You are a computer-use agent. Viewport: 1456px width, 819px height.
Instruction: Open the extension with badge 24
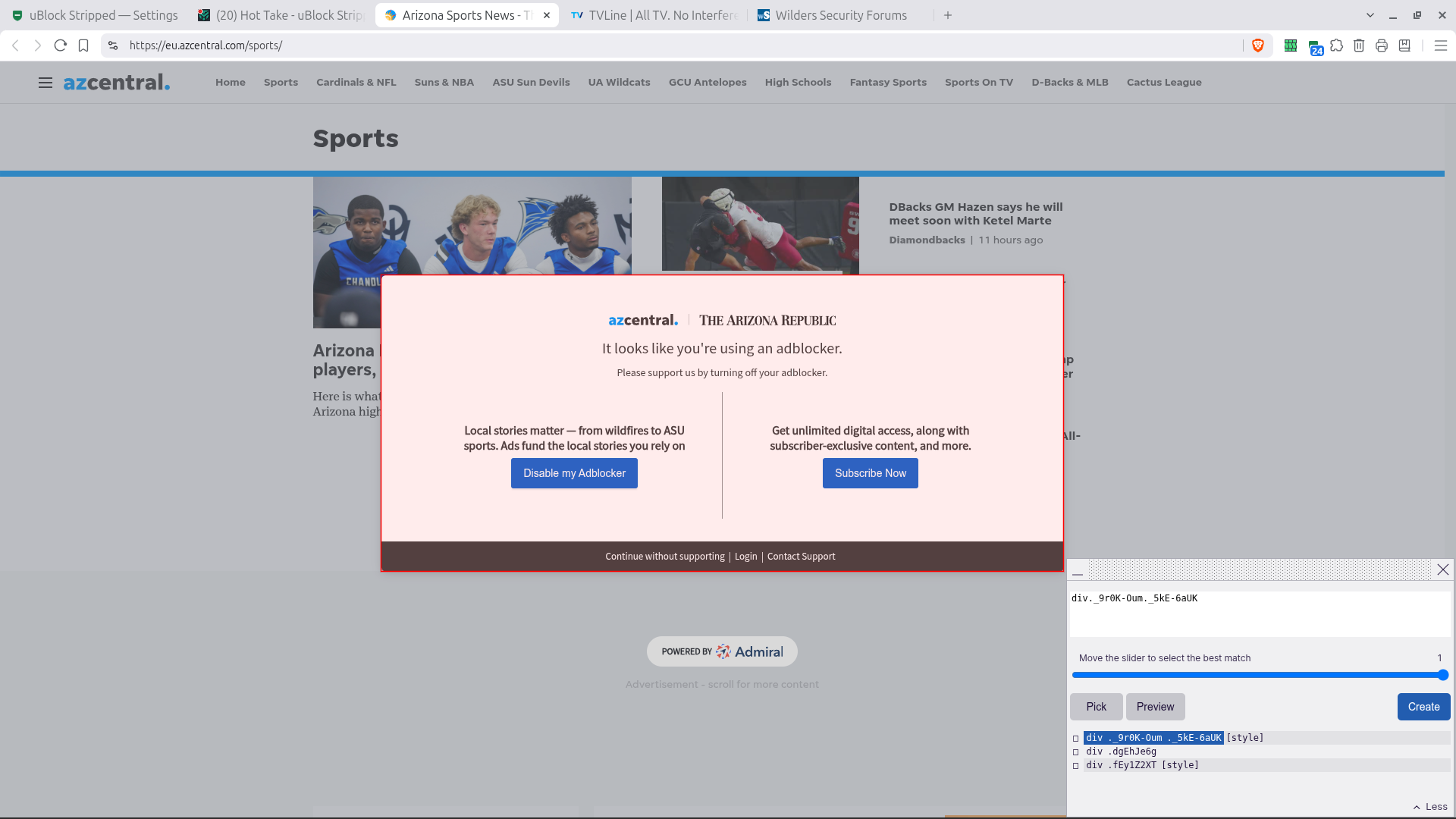point(1314,47)
